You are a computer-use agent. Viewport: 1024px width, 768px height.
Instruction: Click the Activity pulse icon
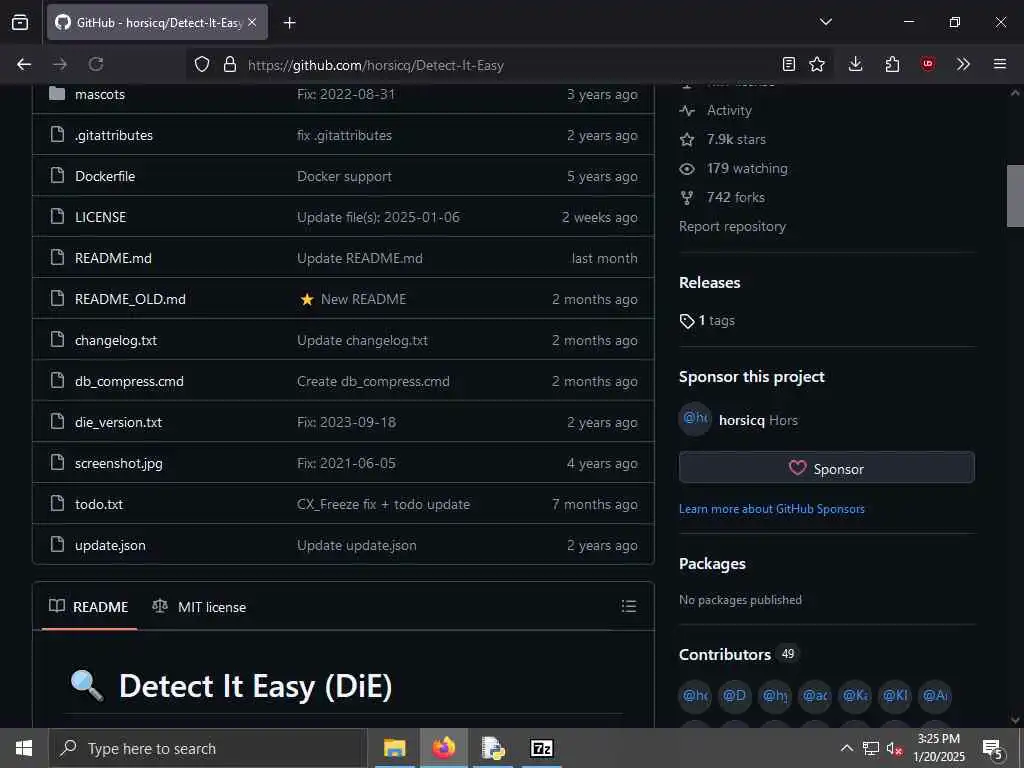click(x=686, y=110)
